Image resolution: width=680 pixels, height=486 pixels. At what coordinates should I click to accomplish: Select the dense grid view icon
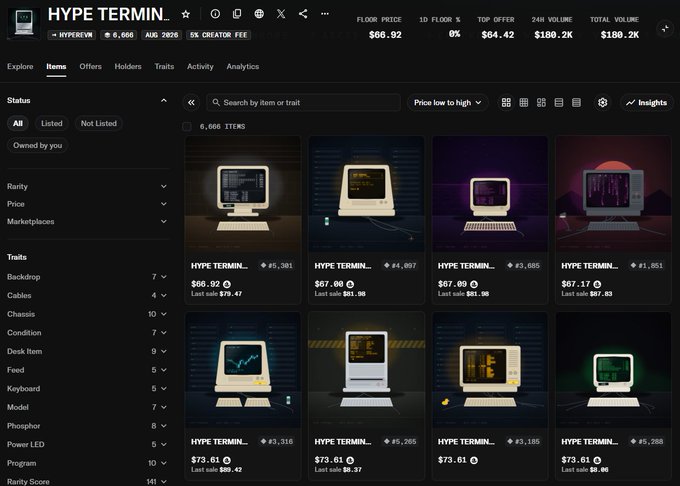(524, 103)
